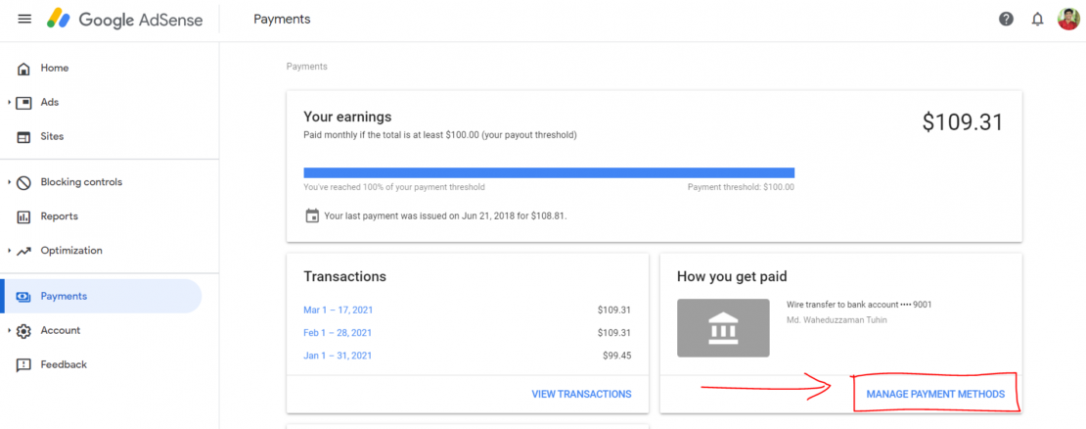The height and width of the screenshot is (429, 1086).
Task: Click the $99.45 January amount
Action: tap(616, 356)
